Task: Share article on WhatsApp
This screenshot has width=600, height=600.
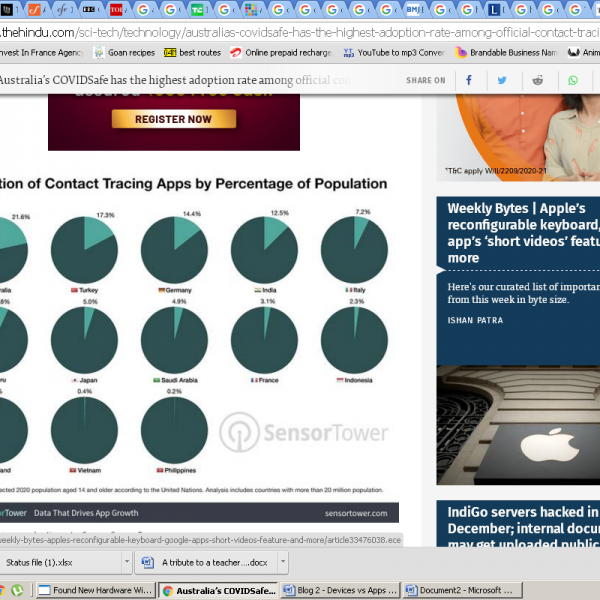Action: 573,80
